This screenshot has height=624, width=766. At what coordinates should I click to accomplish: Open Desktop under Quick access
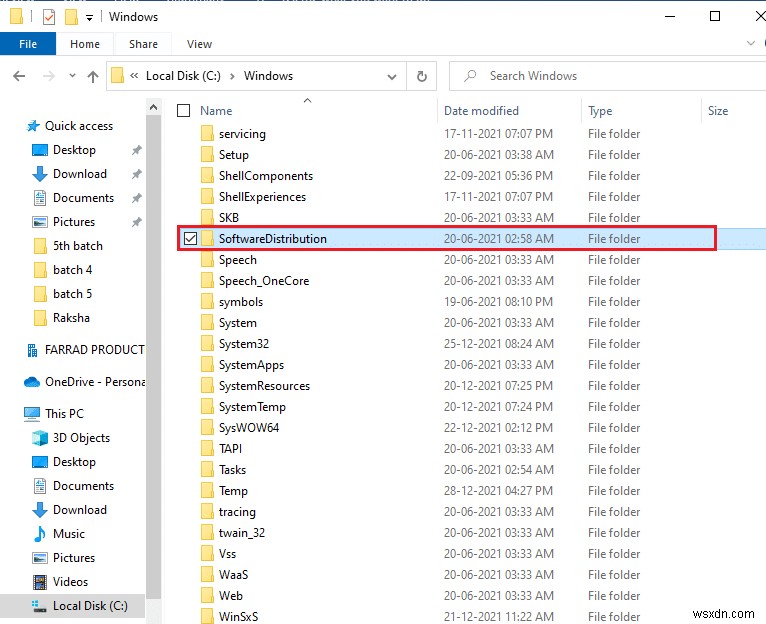[x=74, y=150]
